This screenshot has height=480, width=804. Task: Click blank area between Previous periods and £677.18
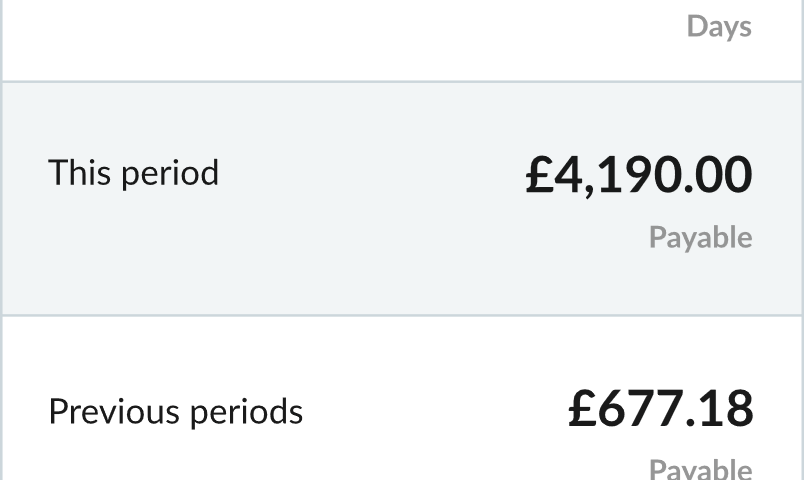(x=436, y=410)
